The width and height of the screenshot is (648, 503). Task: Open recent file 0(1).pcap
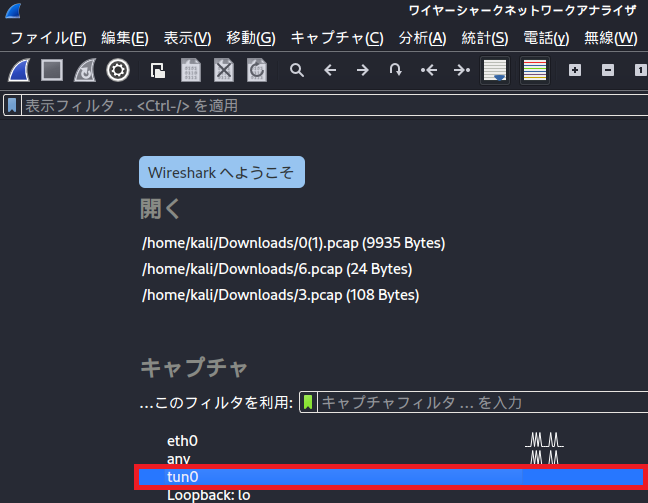coord(293,243)
